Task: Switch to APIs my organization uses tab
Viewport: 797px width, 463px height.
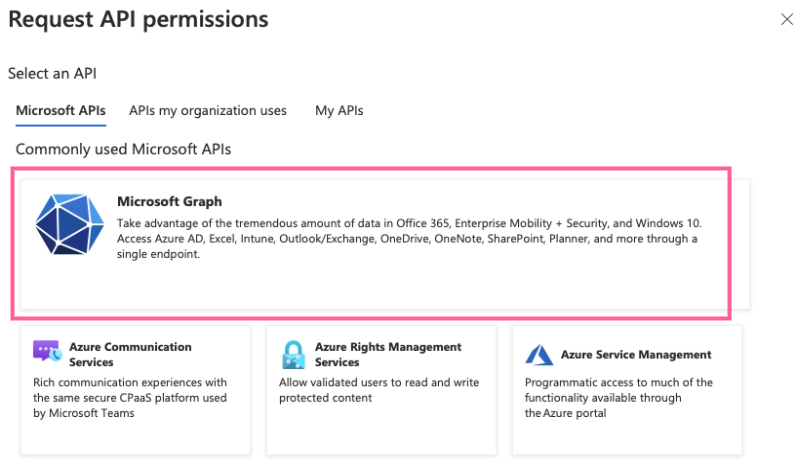Action: pyautogui.click(x=208, y=111)
